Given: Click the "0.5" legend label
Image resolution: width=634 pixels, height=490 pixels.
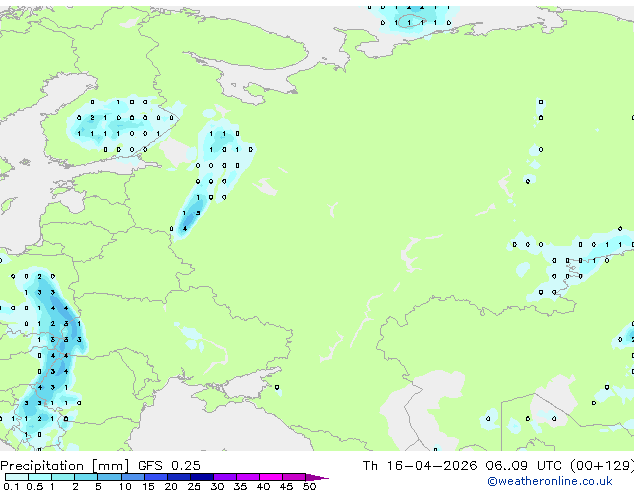Looking at the screenshot, I should click(x=35, y=486).
